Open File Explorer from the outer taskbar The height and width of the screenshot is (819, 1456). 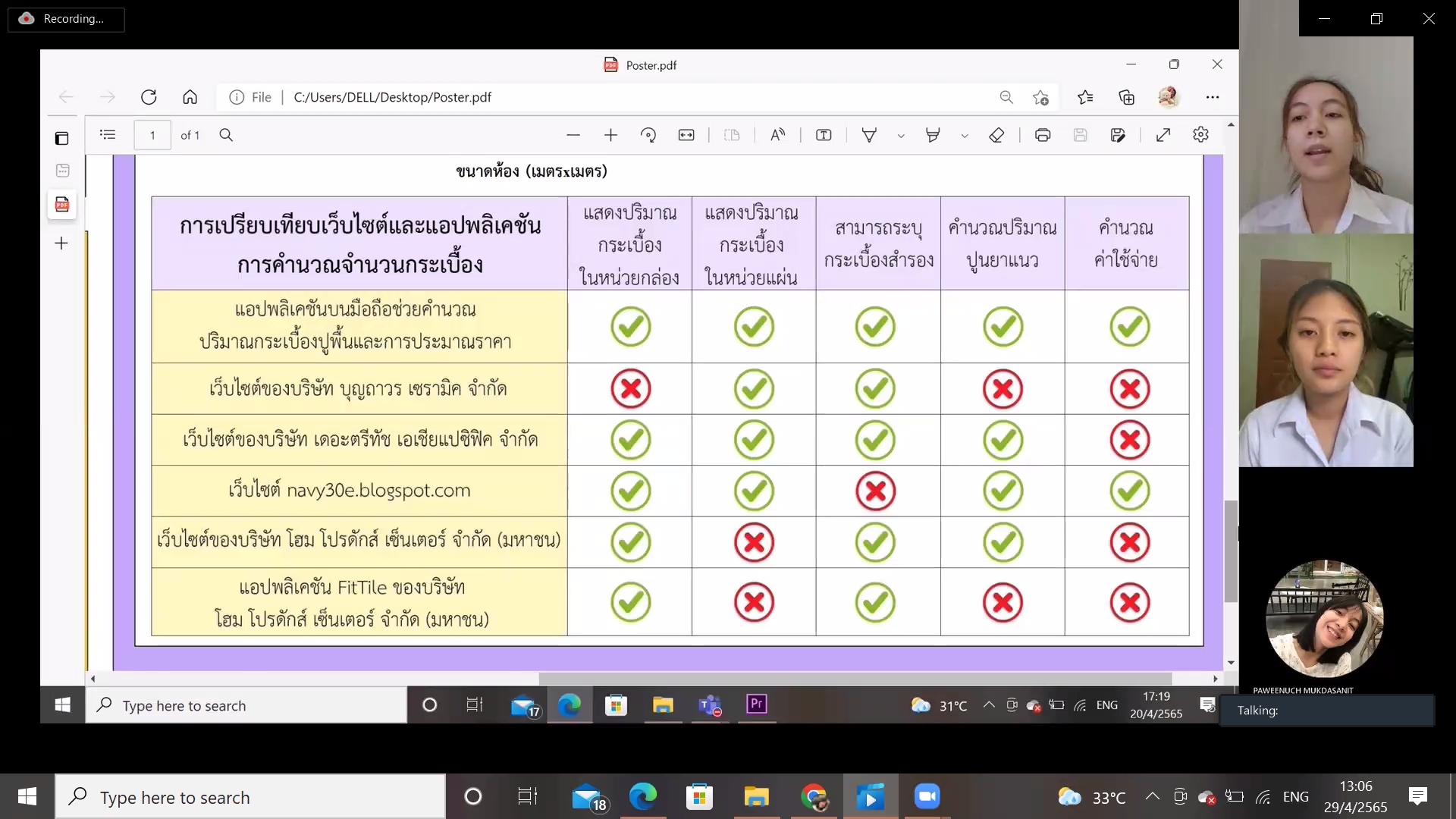756,797
